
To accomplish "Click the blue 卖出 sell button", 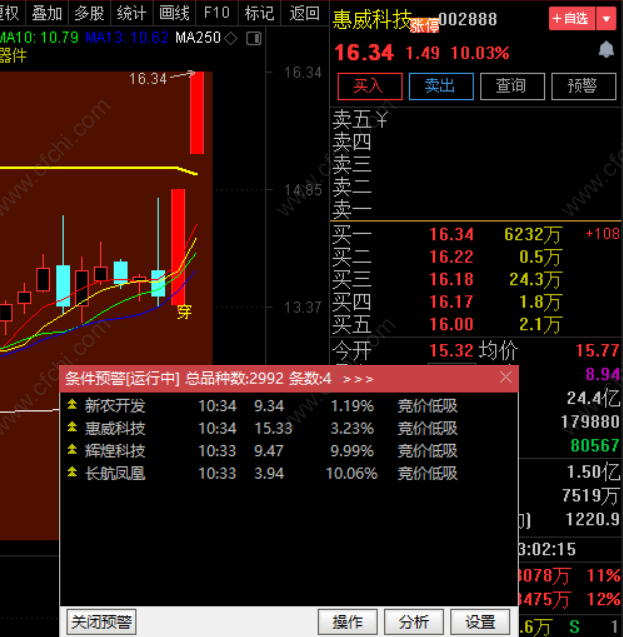I will pos(441,86).
